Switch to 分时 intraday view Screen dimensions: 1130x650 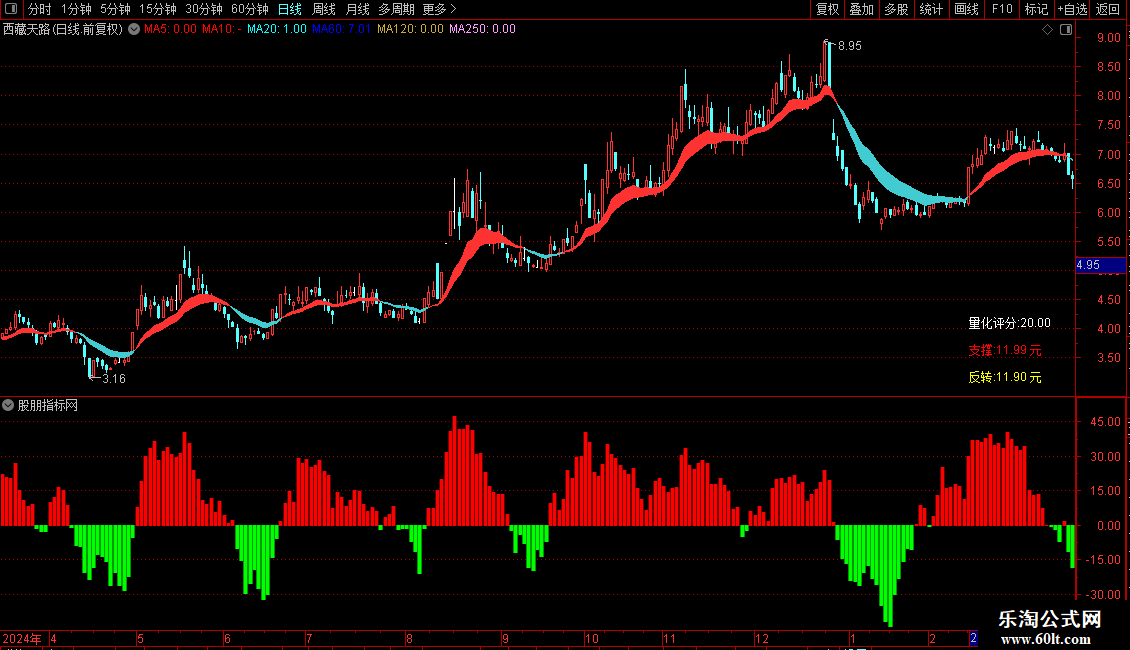pos(40,9)
